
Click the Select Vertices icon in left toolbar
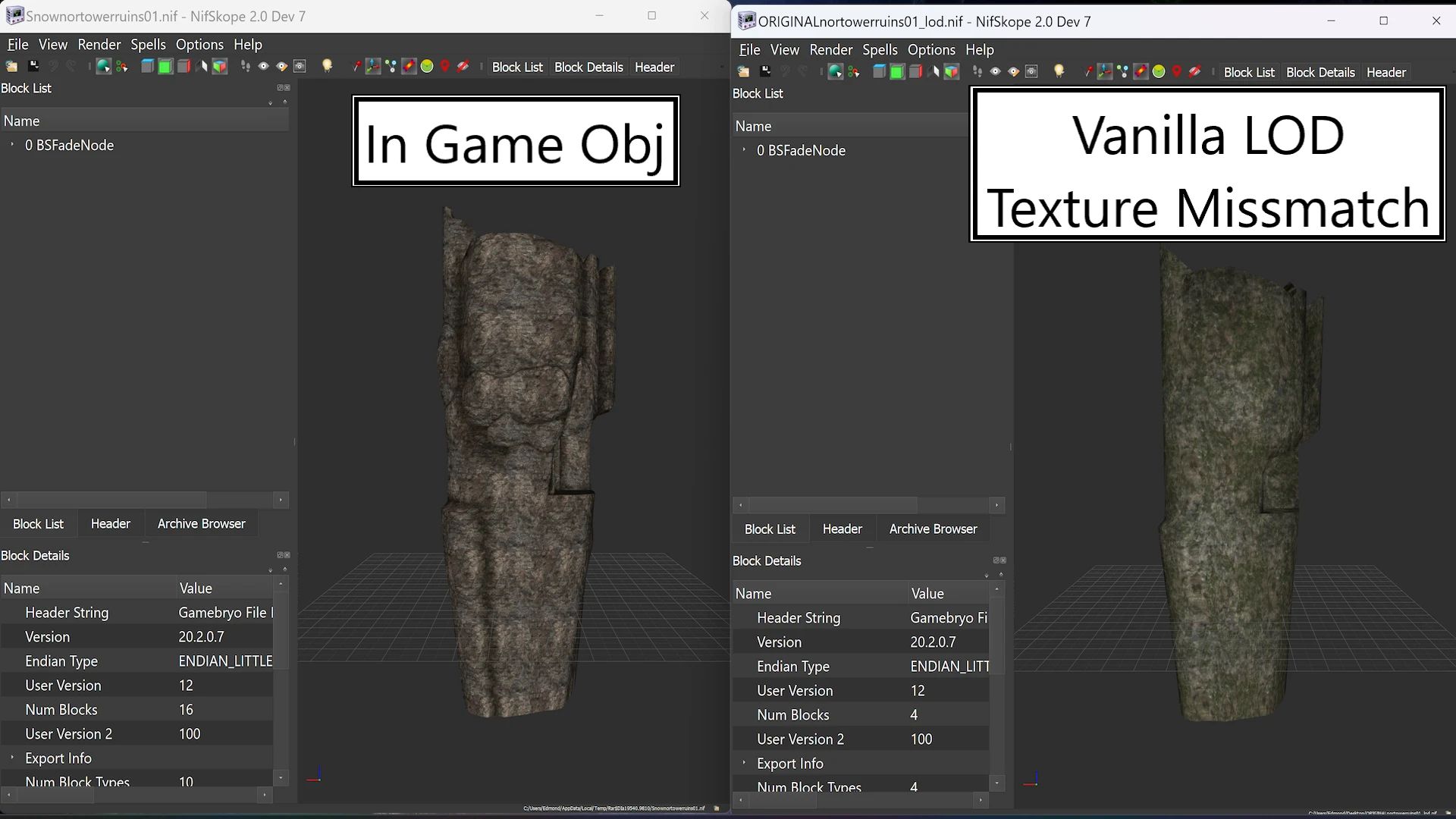point(121,67)
